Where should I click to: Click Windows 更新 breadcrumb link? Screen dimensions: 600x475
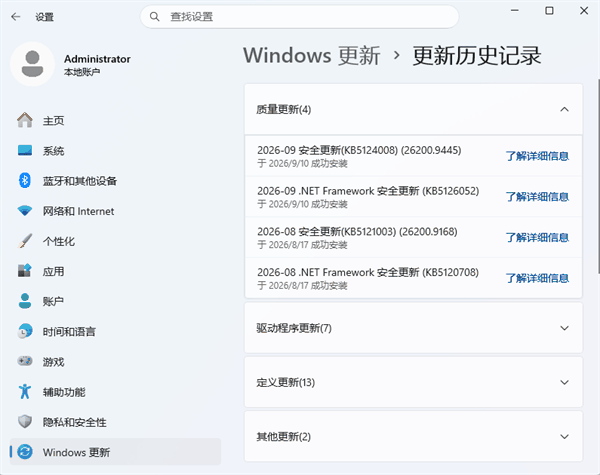tap(312, 55)
